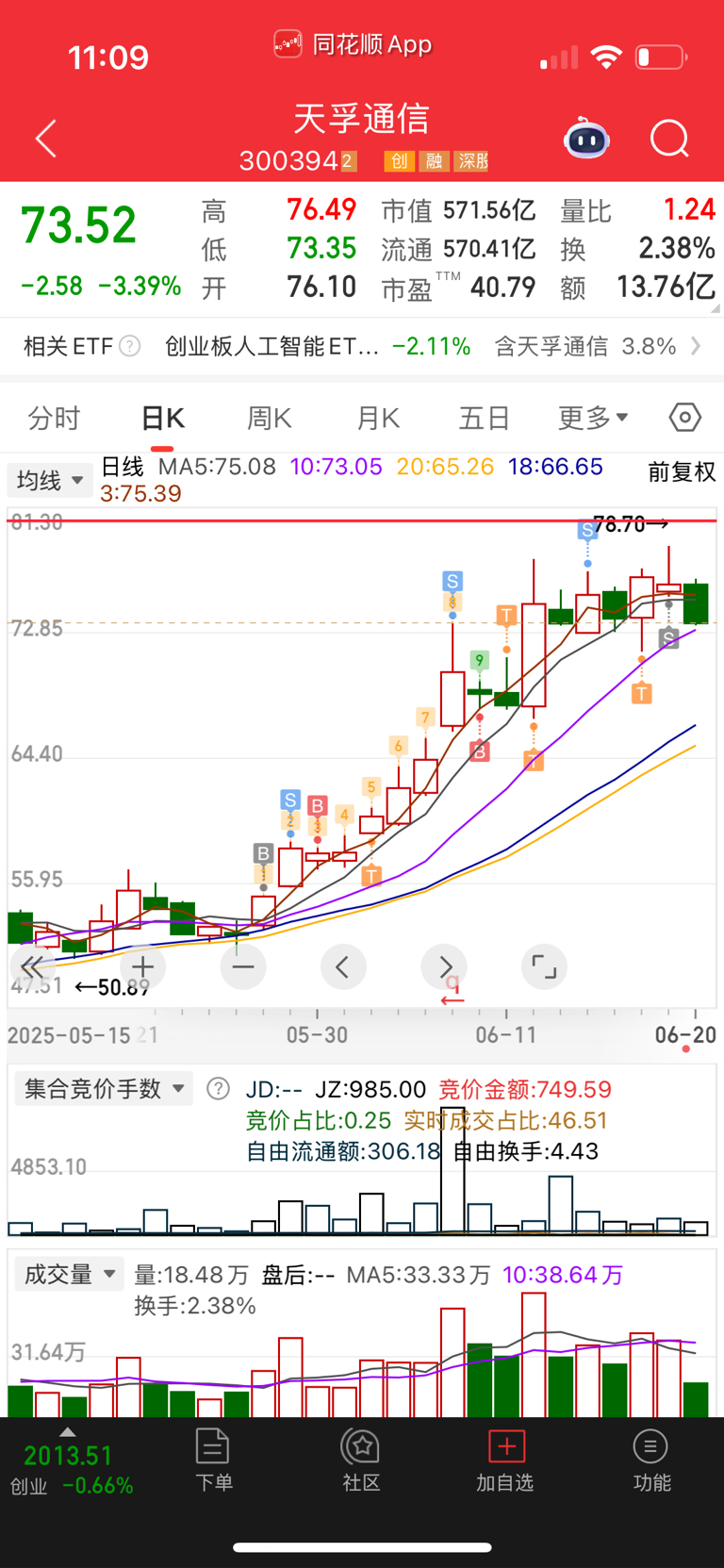Tap the 06-20 date label
Image resolution: width=724 pixels, height=1568 pixels.
[x=685, y=1034]
